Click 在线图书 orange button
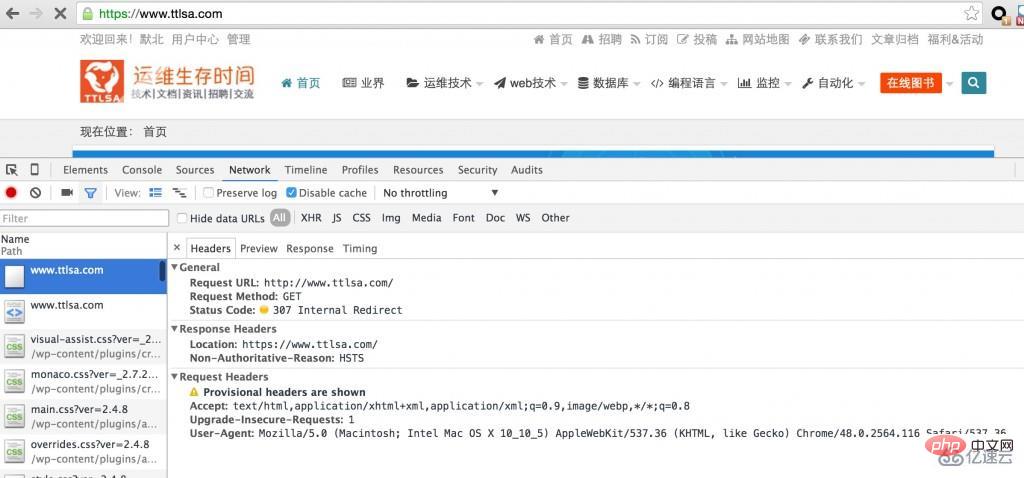1024x478 pixels. 910,83
